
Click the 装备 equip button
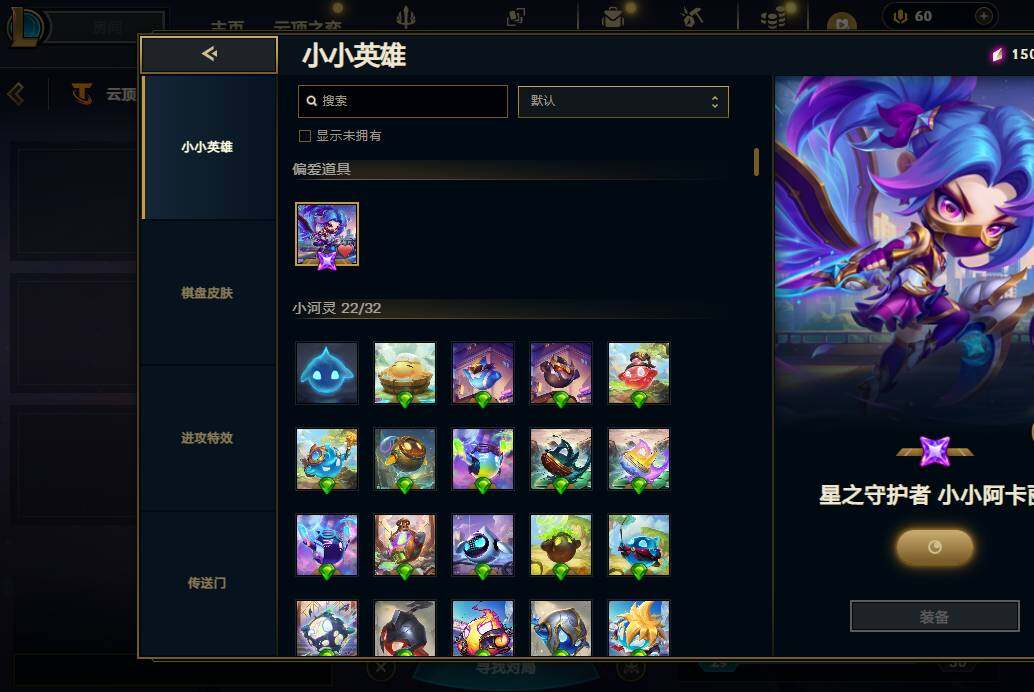[934, 616]
